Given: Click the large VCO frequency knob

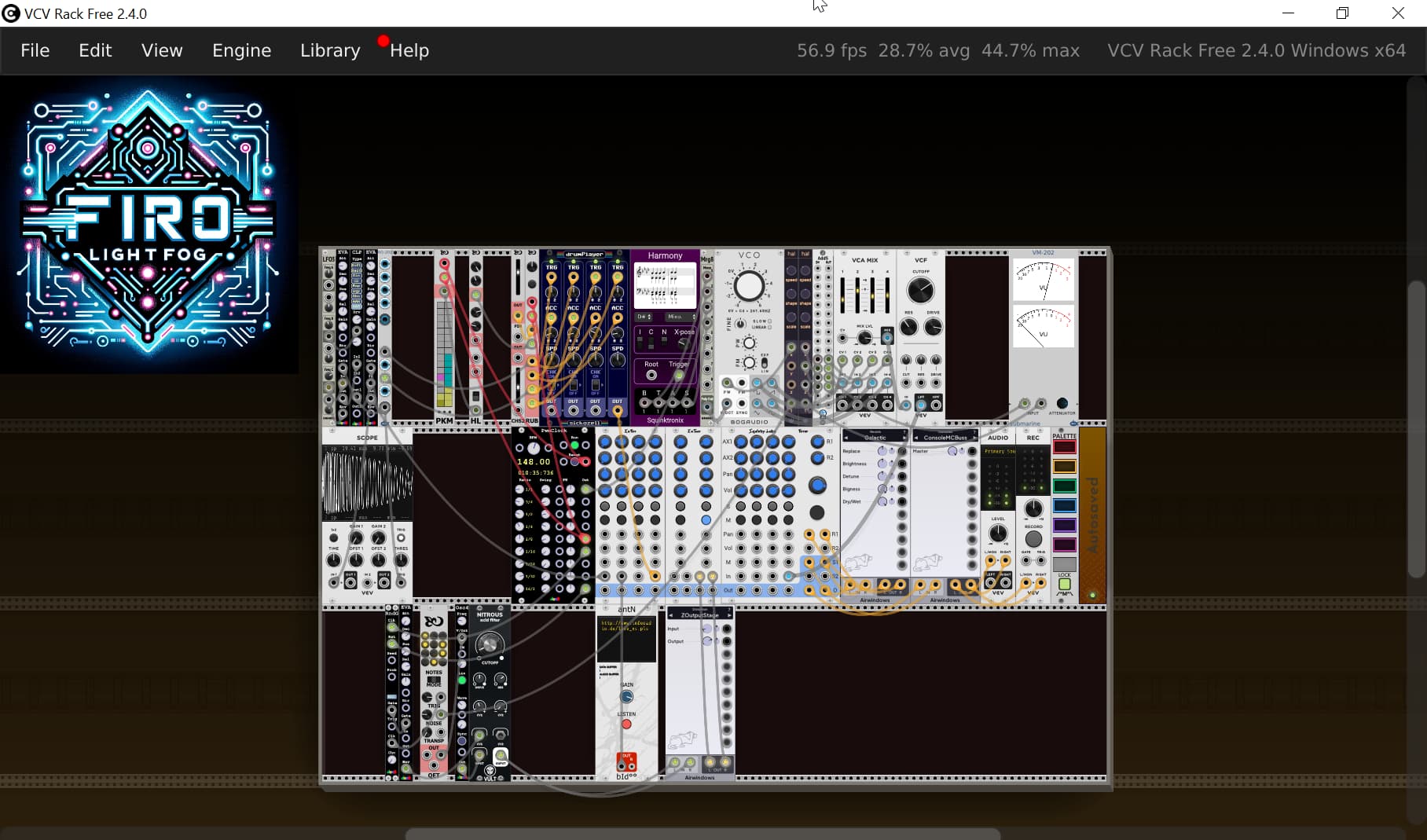Looking at the screenshot, I should 749,287.
